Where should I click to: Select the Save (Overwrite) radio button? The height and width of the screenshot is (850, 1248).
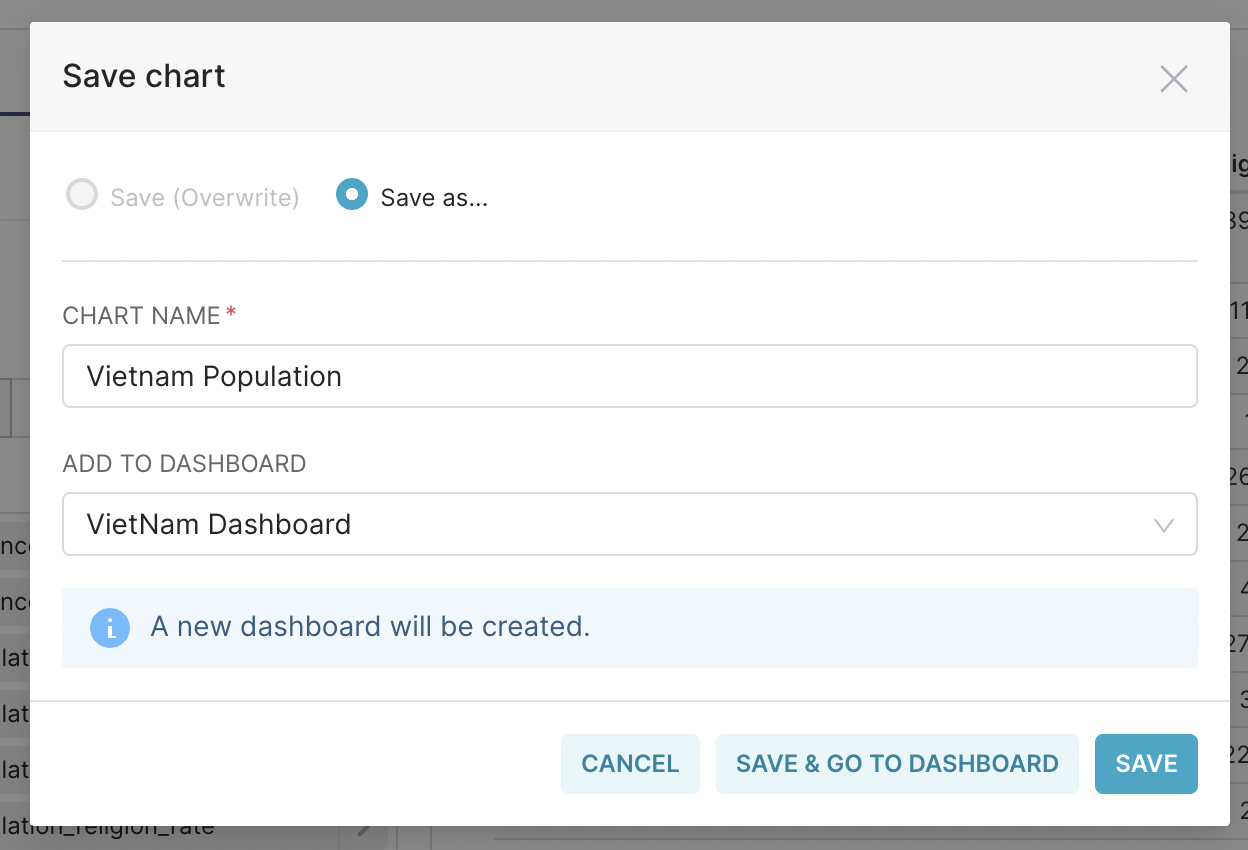[x=82, y=194]
